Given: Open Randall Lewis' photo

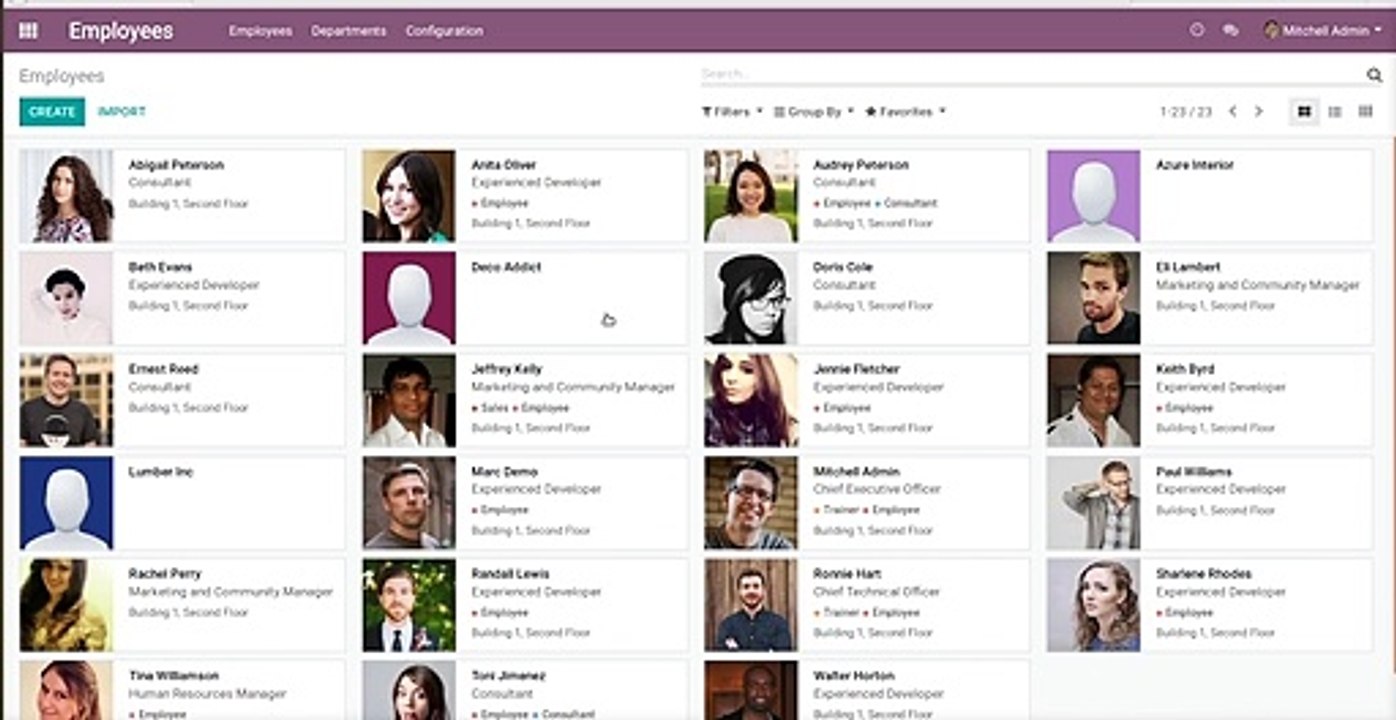Looking at the screenshot, I should 409,605.
